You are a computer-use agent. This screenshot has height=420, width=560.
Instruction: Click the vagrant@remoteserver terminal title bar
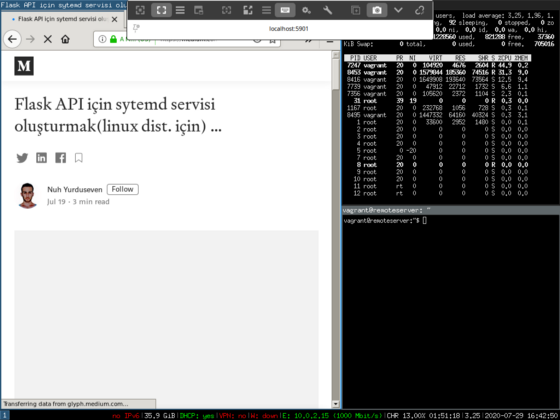coord(451,210)
